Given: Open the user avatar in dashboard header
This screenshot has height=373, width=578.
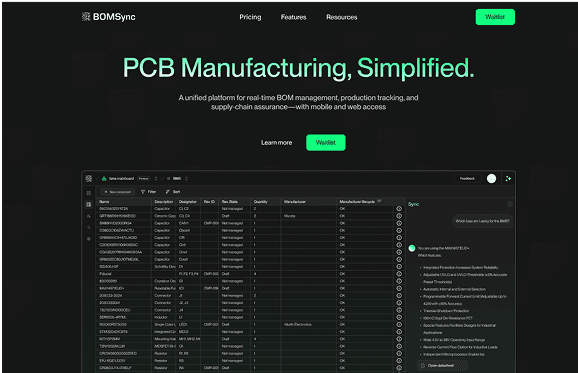Looking at the screenshot, I should (x=491, y=179).
